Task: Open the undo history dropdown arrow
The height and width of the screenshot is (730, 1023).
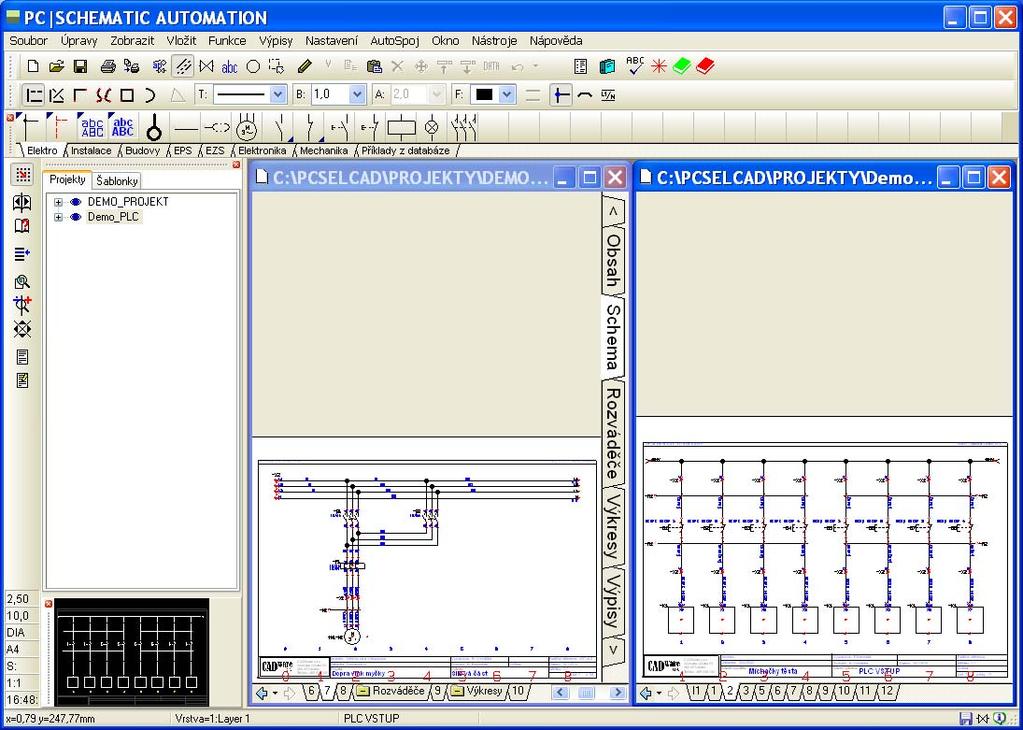Action: (536, 67)
